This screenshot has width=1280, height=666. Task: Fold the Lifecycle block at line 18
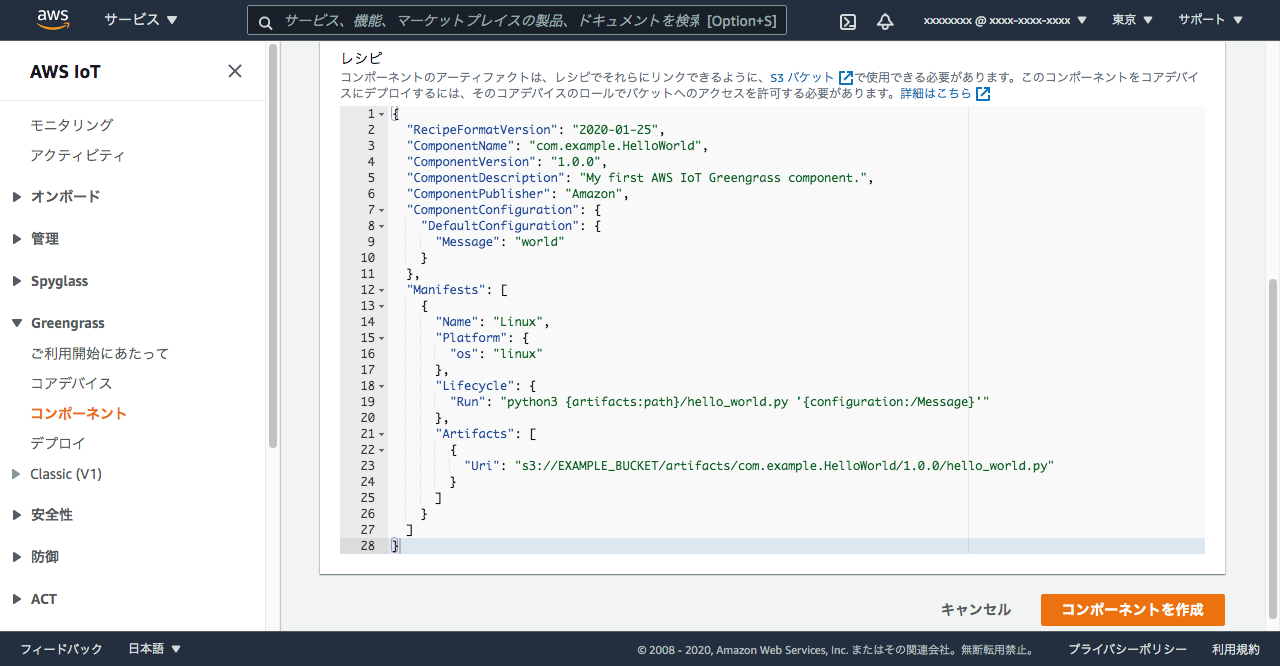(x=381, y=386)
